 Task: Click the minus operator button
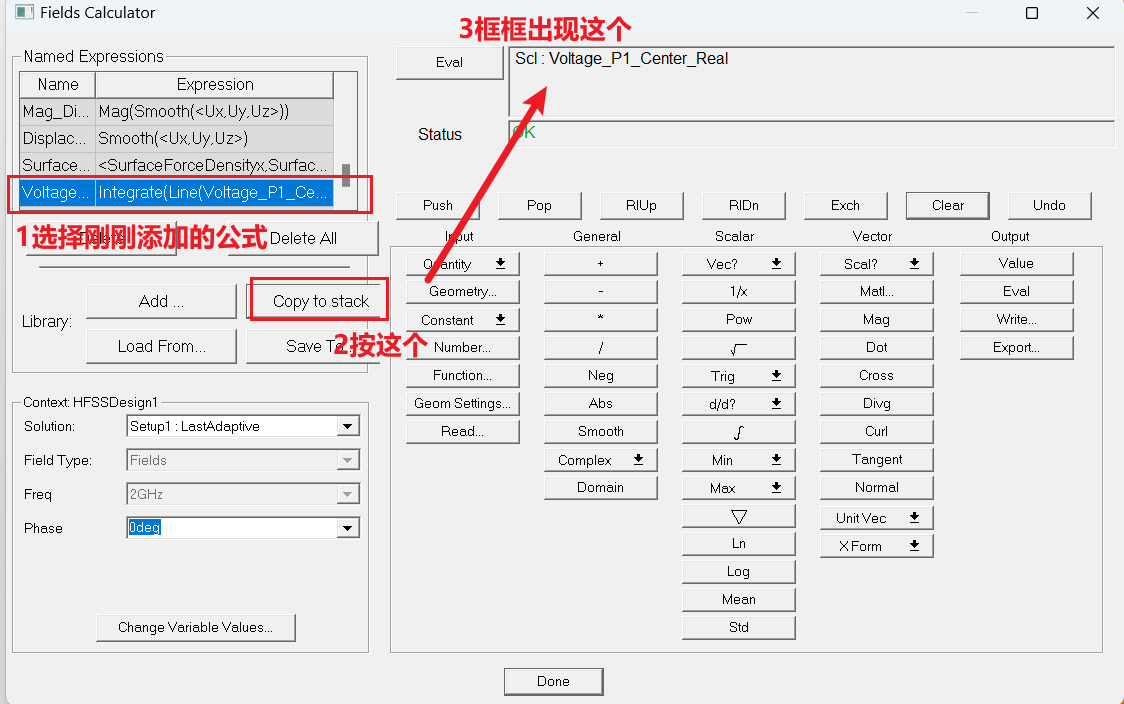pos(601,292)
